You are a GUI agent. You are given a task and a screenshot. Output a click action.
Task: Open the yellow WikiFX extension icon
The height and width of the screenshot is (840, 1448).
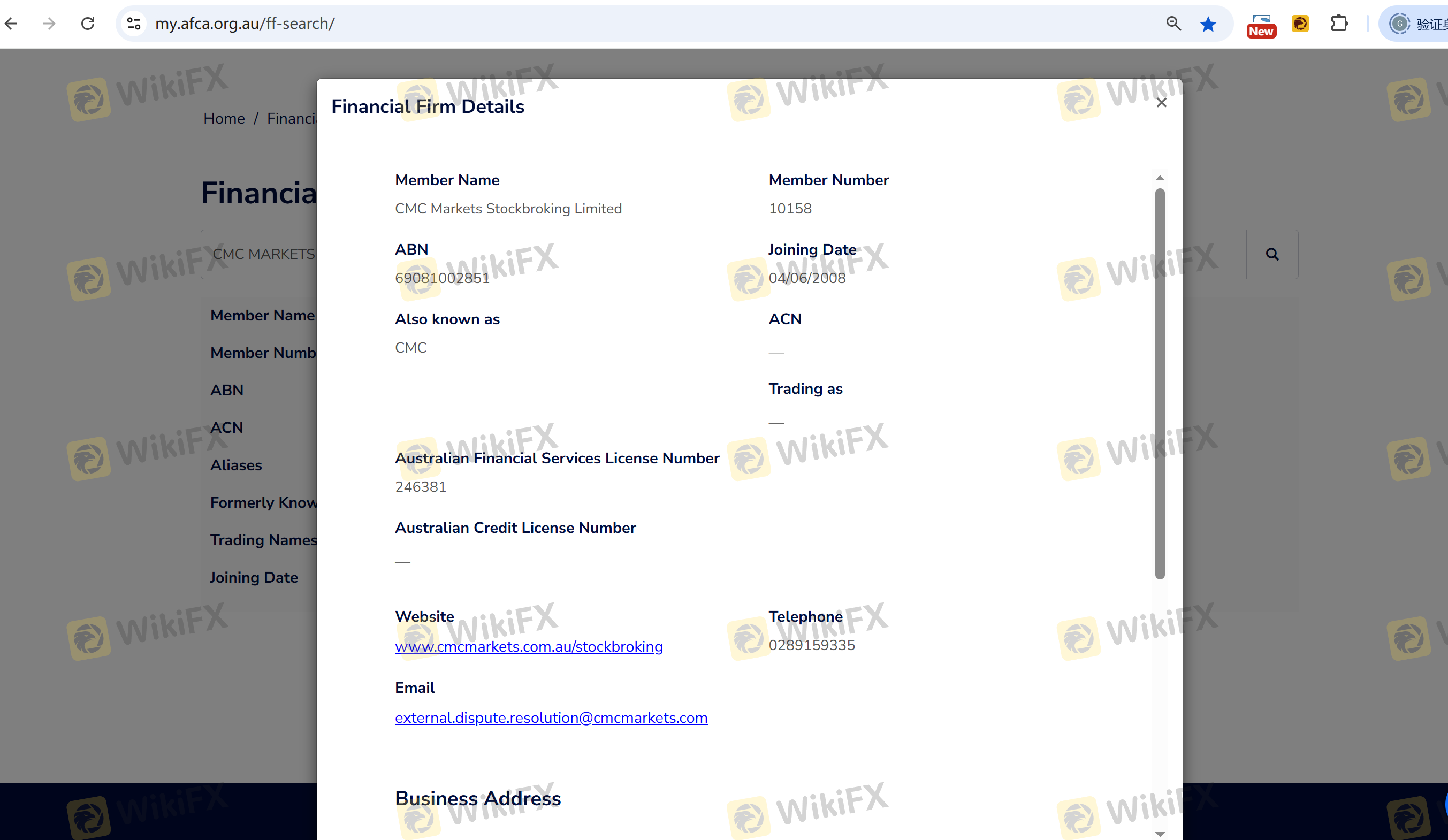coord(1300,24)
